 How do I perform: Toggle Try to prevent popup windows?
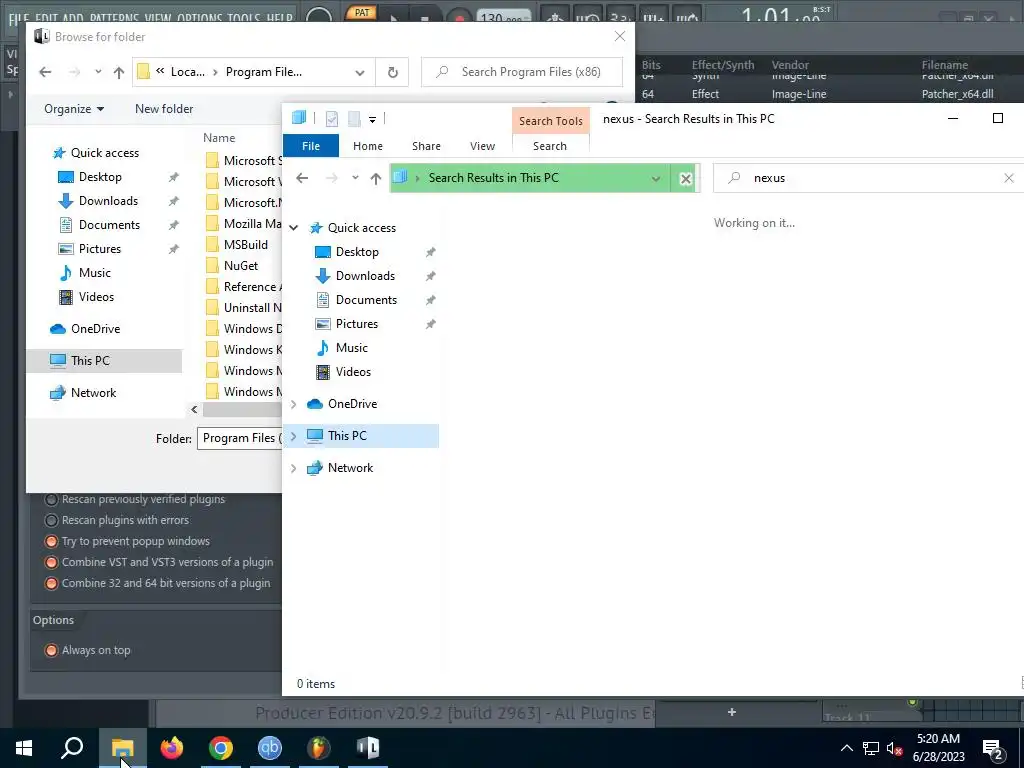51,541
